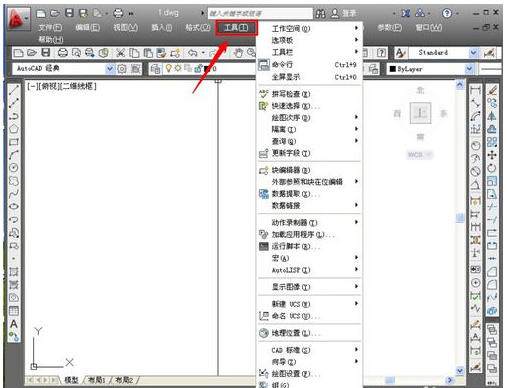Click the vertical scrollbar up arrow

(x=460, y=85)
